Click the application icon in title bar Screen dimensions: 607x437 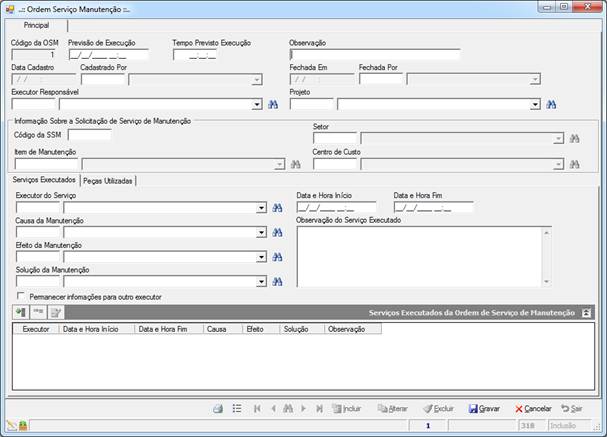pyautogui.click(x=10, y=9)
